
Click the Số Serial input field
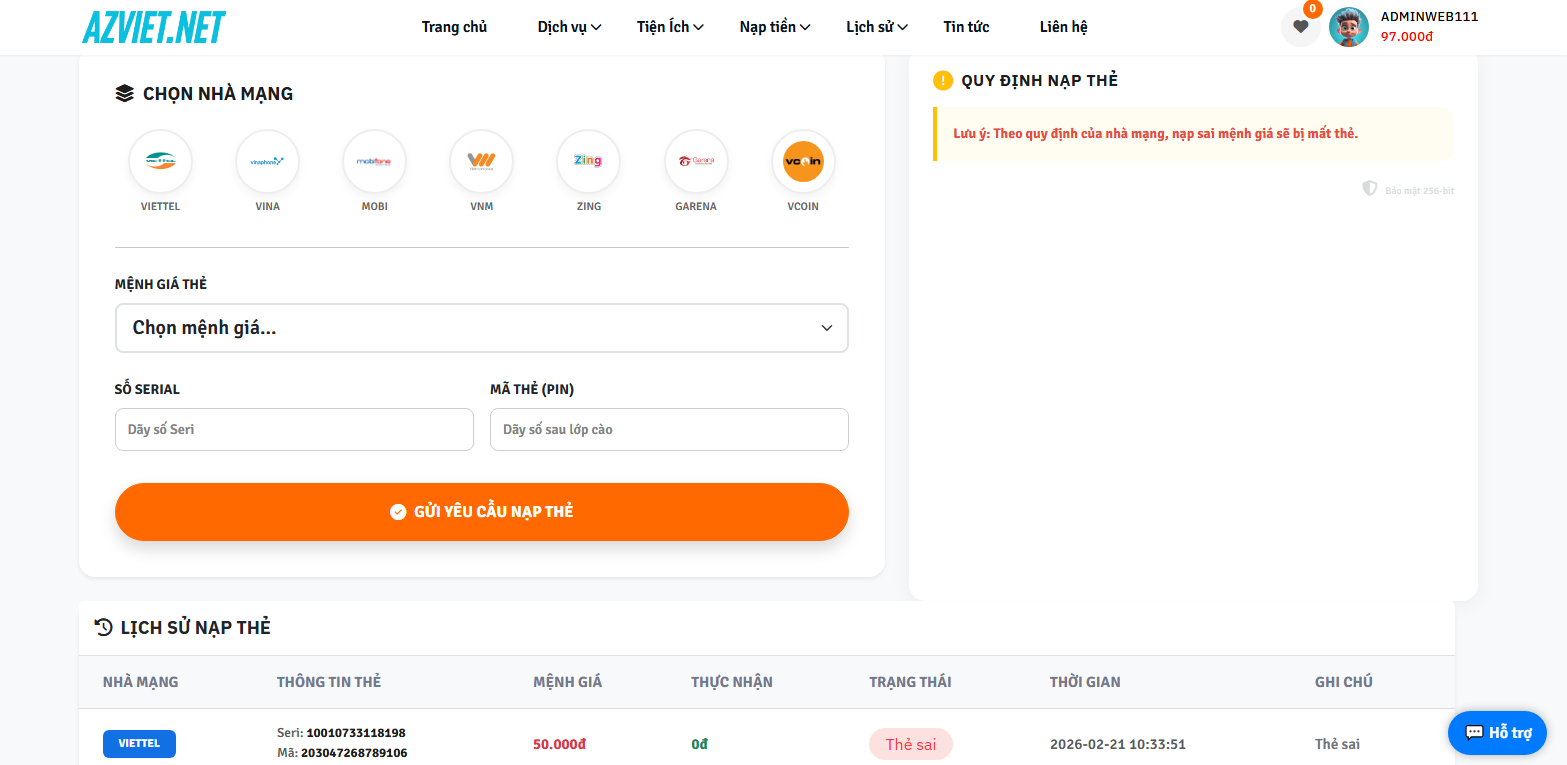point(294,429)
